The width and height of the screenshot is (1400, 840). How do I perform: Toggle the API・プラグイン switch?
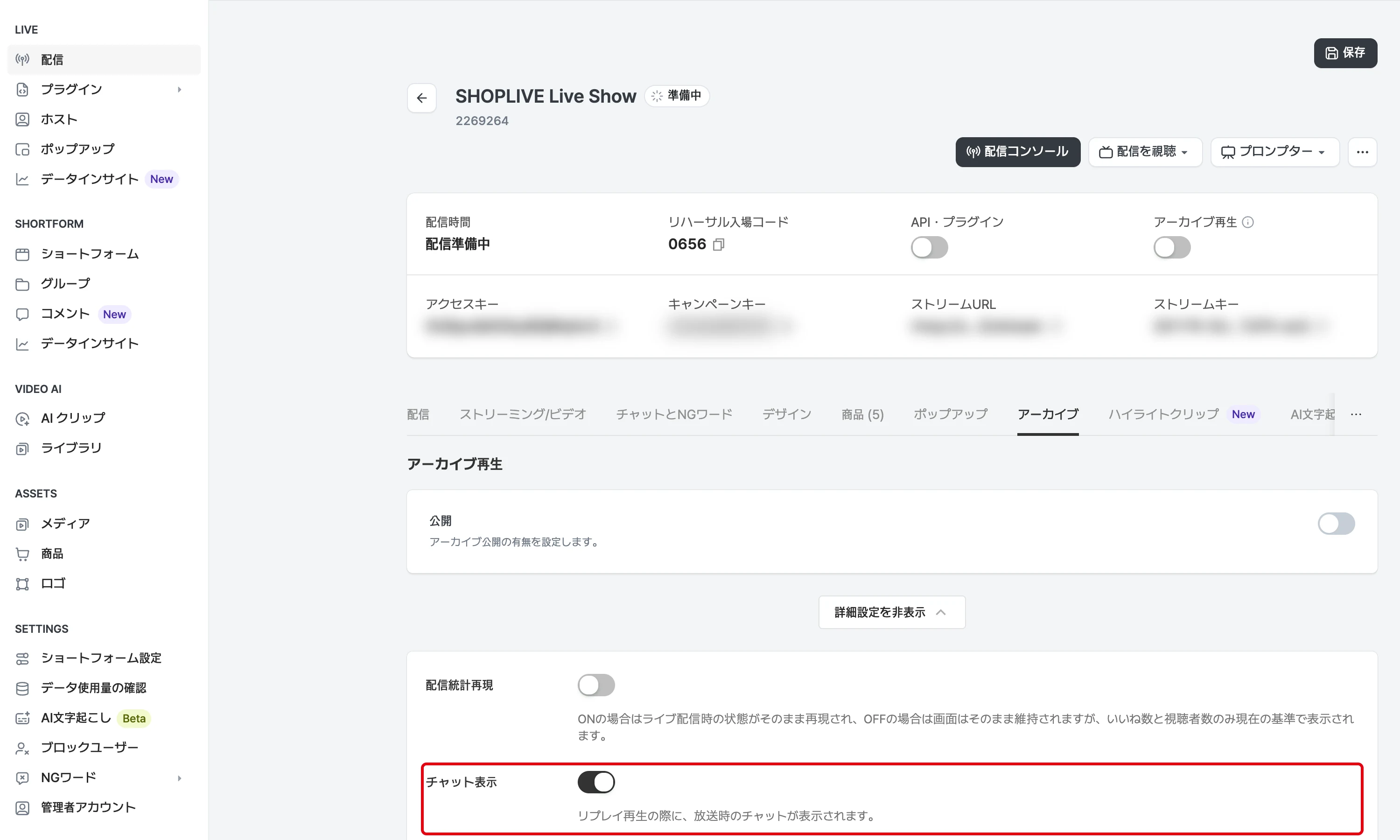click(x=929, y=247)
